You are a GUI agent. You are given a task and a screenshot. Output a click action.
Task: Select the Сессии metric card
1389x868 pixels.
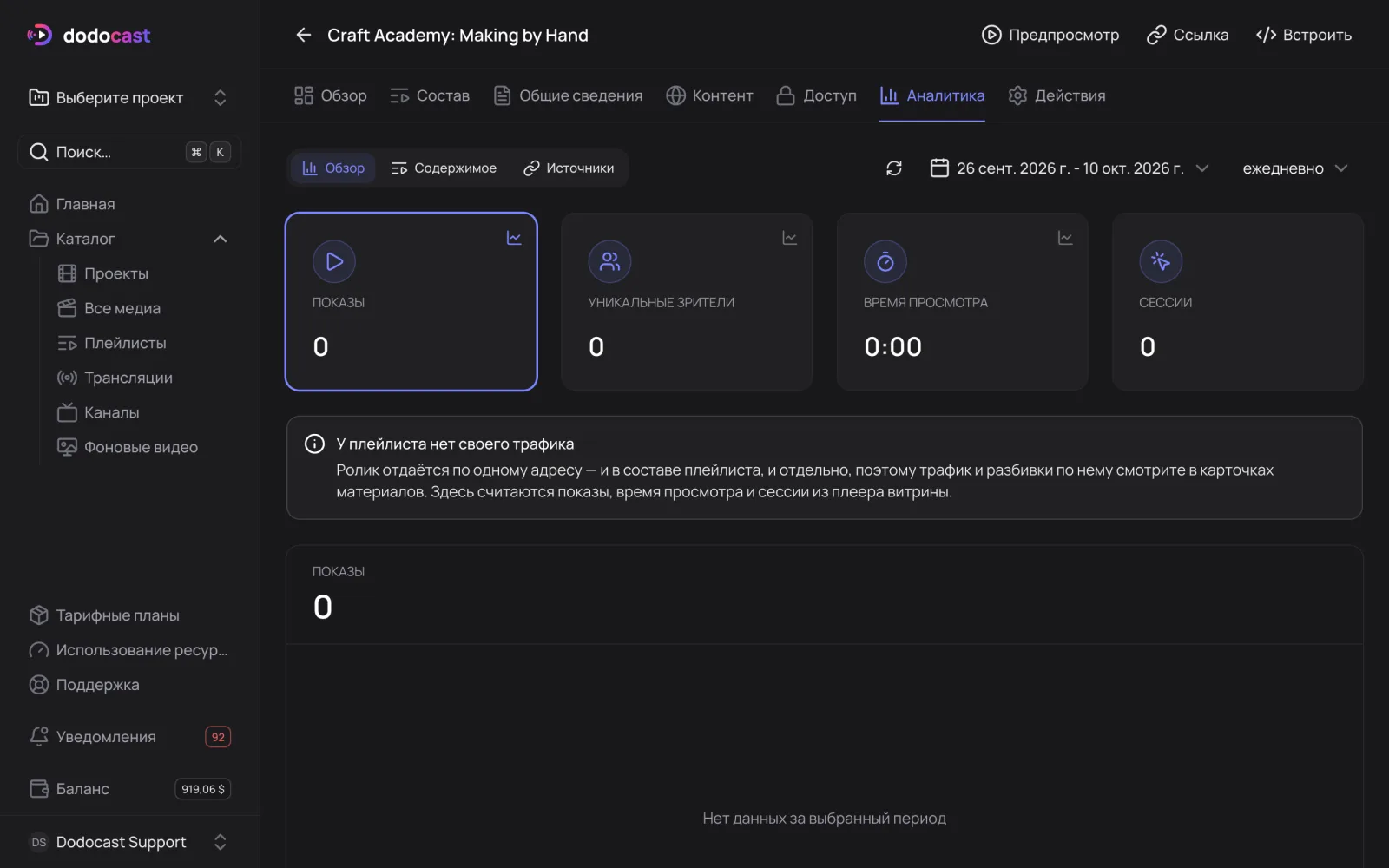click(x=1238, y=302)
